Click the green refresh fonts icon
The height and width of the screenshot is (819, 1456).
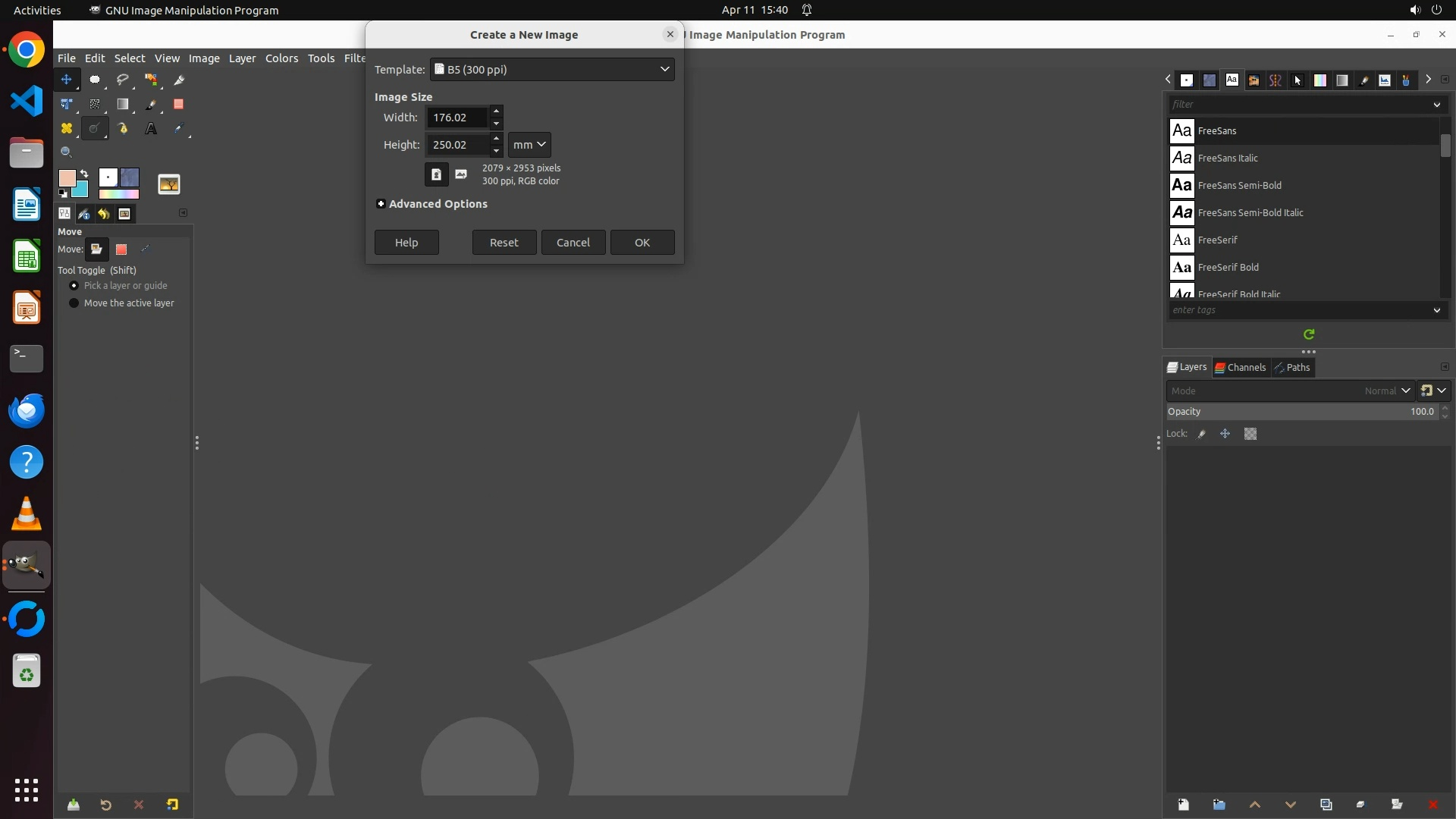pos(1309,334)
